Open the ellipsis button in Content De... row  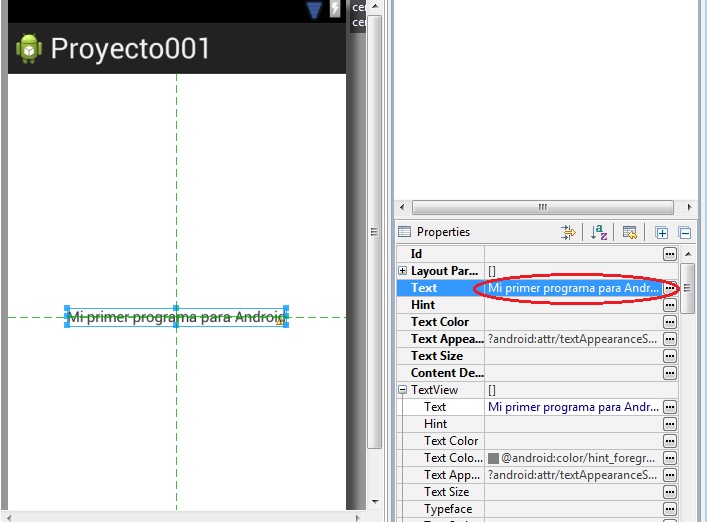670,373
